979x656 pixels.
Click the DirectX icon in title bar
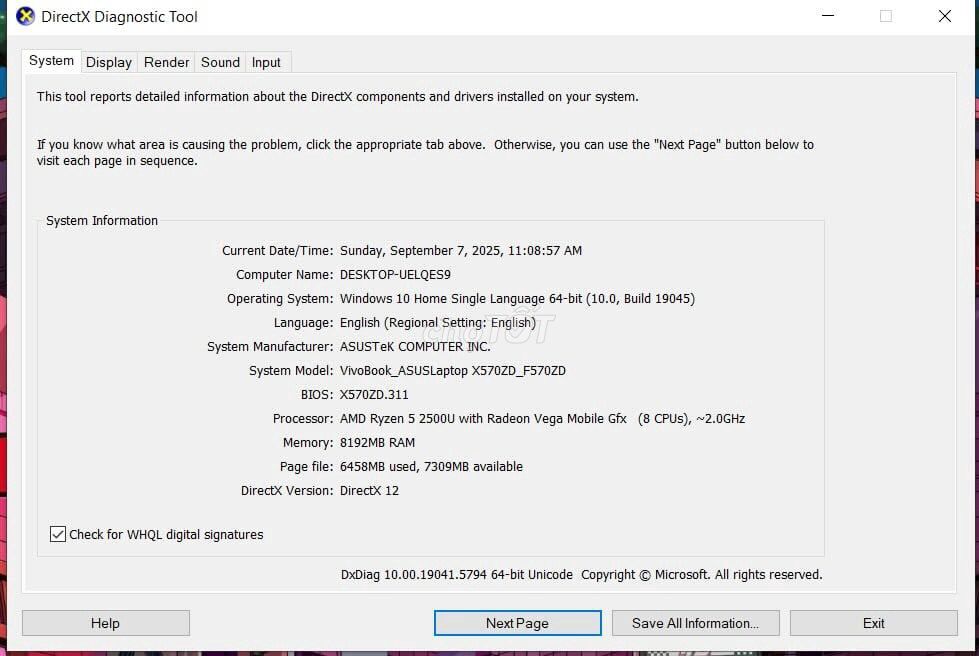tap(25, 16)
